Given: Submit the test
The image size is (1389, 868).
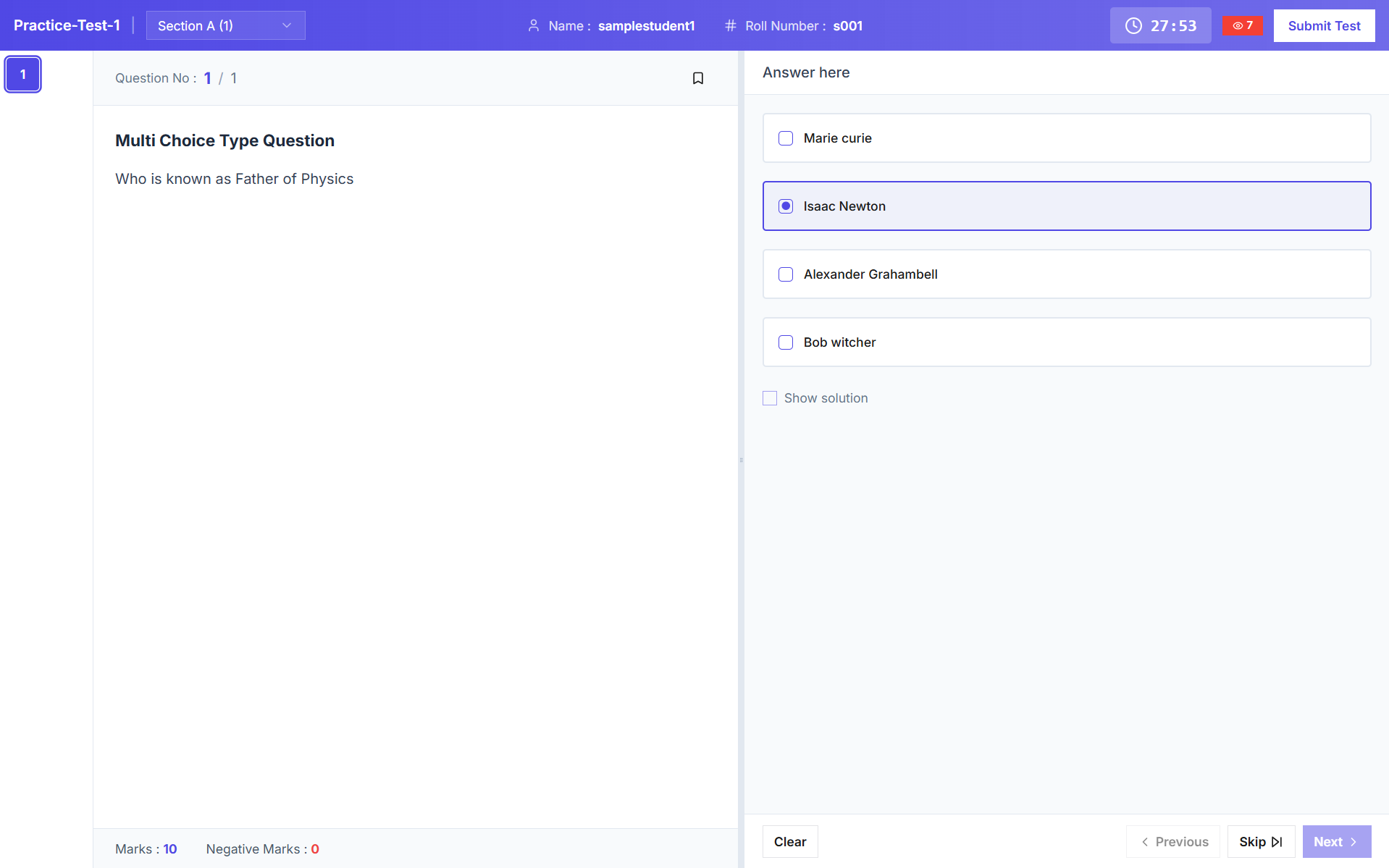Looking at the screenshot, I should [x=1323, y=25].
